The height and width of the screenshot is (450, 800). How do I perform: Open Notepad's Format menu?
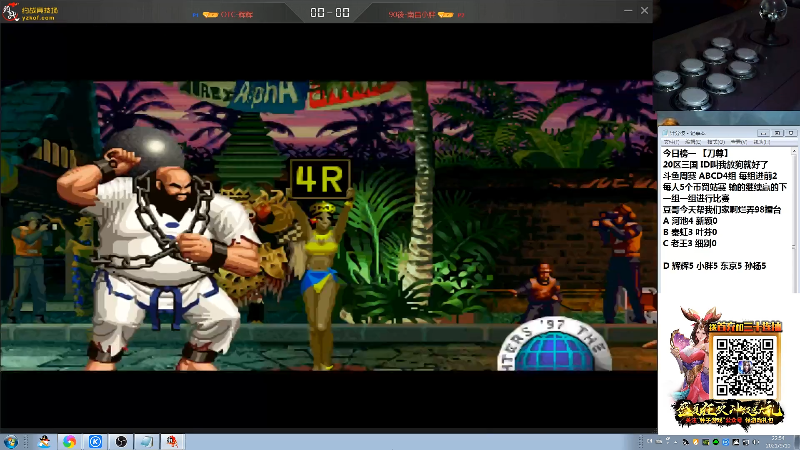tap(716, 142)
